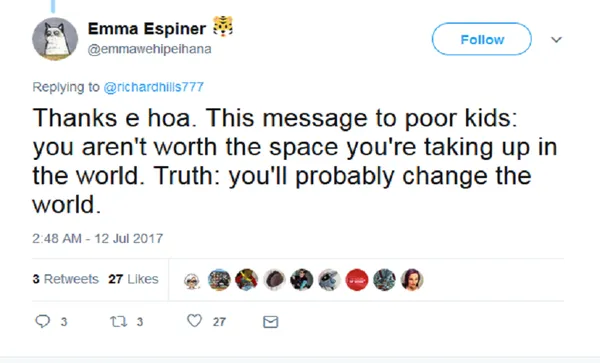The width and height of the screenshot is (600, 363).
Task: Click the grey robot-like liker avatar
Action: pyautogui.click(x=329, y=280)
